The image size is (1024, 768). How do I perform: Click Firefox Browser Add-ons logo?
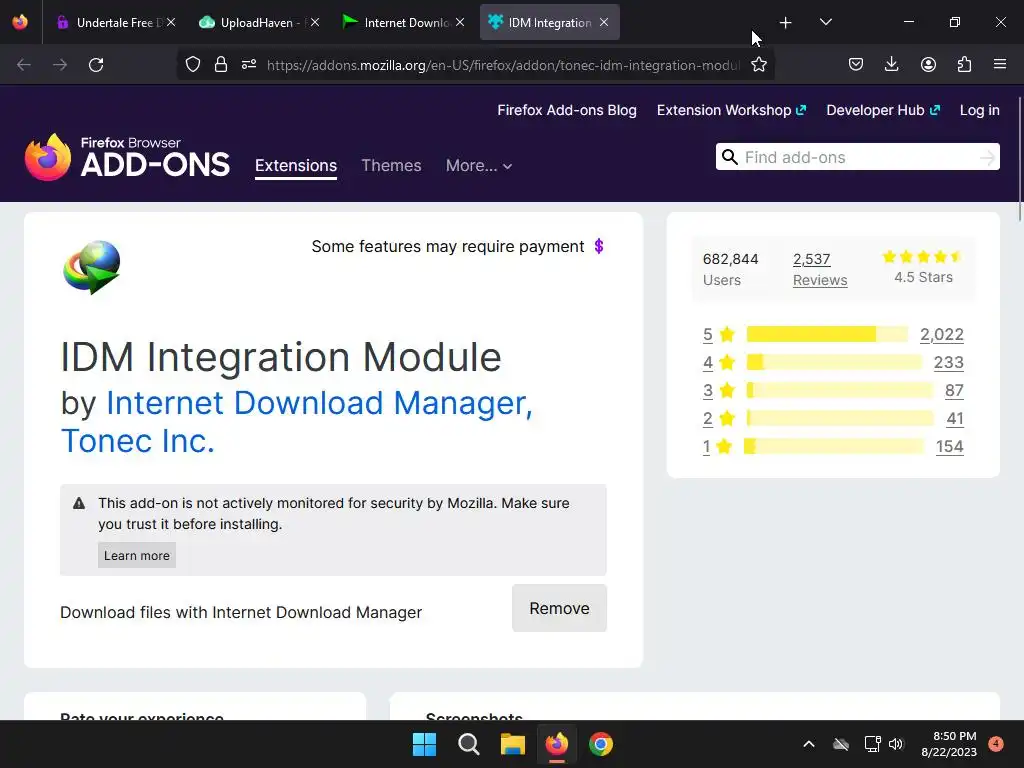click(x=127, y=157)
